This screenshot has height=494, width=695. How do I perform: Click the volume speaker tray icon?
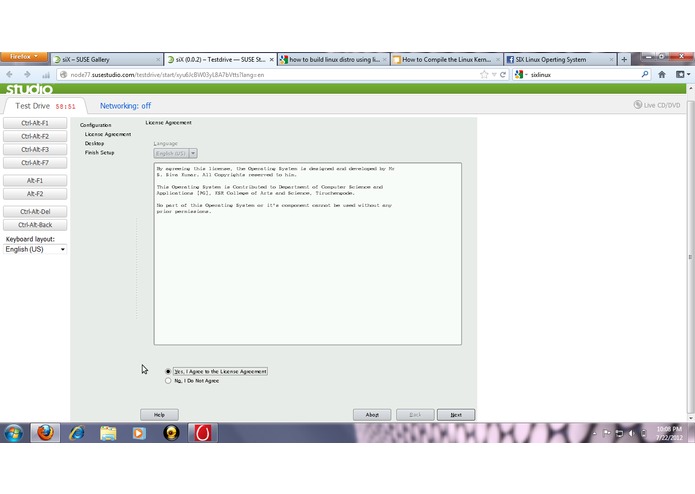coord(632,433)
